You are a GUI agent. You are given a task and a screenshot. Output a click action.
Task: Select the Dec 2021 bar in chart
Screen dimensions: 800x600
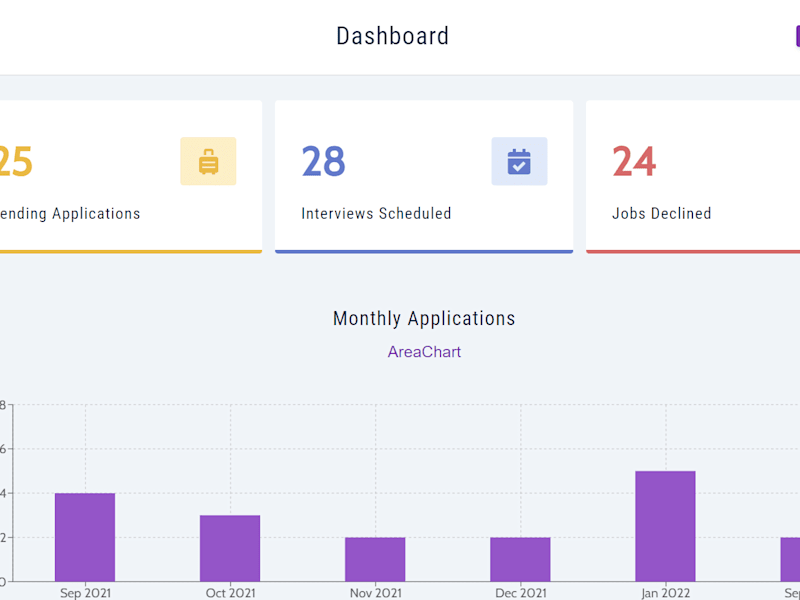pyautogui.click(x=520, y=559)
